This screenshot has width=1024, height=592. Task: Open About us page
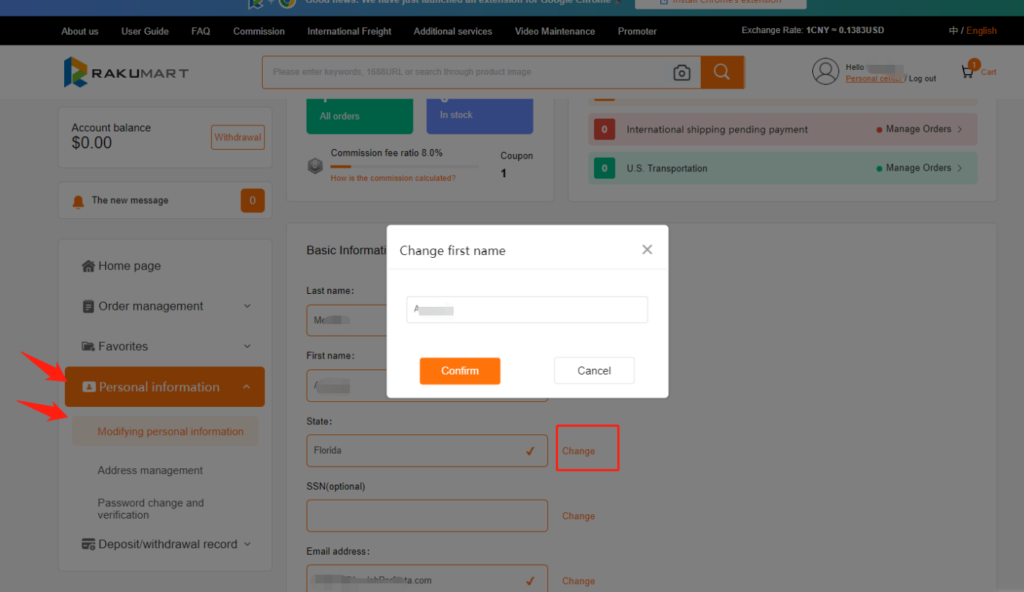click(x=80, y=31)
